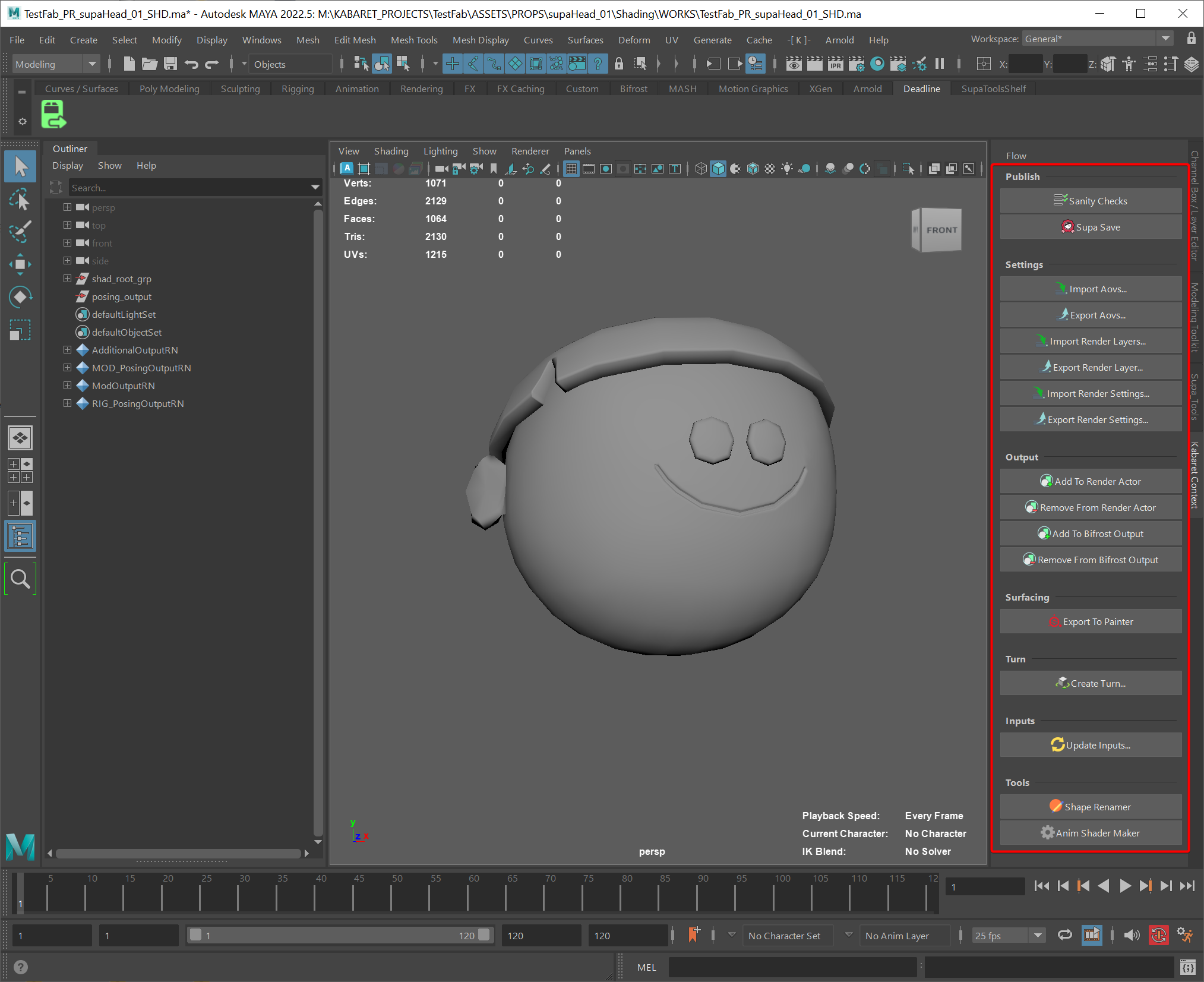Click the Set Key bookmark icon near range slider
Screen dimensions: 1204x982
pyautogui.click(x=694, y=935)
